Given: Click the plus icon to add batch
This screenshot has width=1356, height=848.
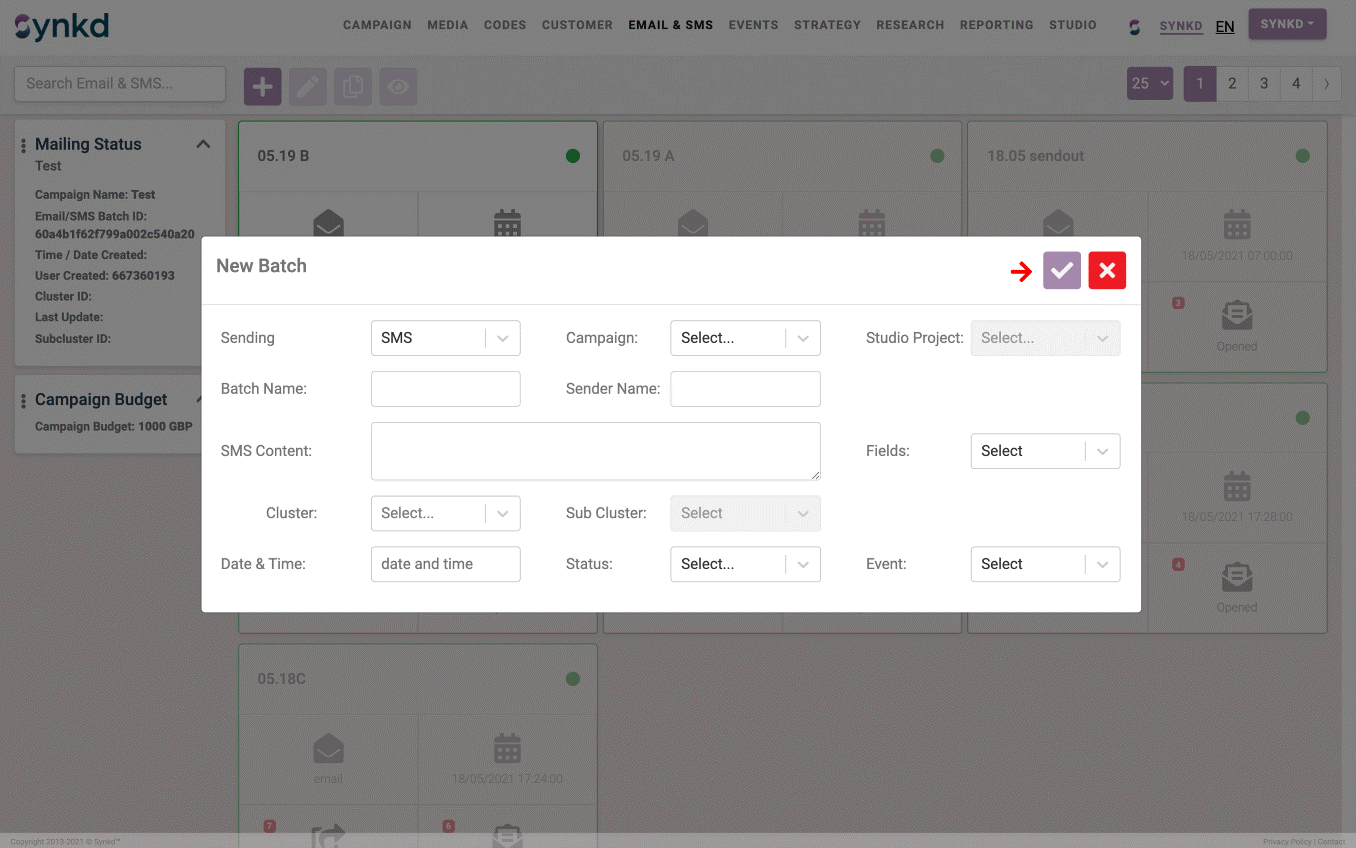Looking at the screenshot, I should click(x=263, y=87).
